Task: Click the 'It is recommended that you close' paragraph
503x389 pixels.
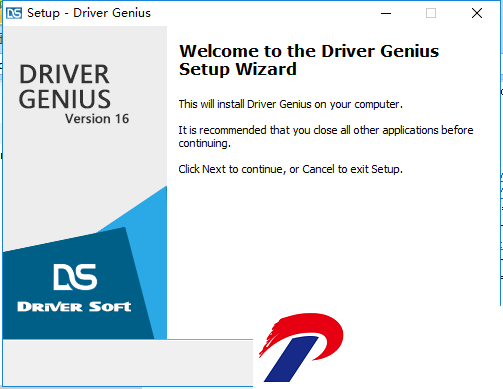Action: click(x=326, y=136)
